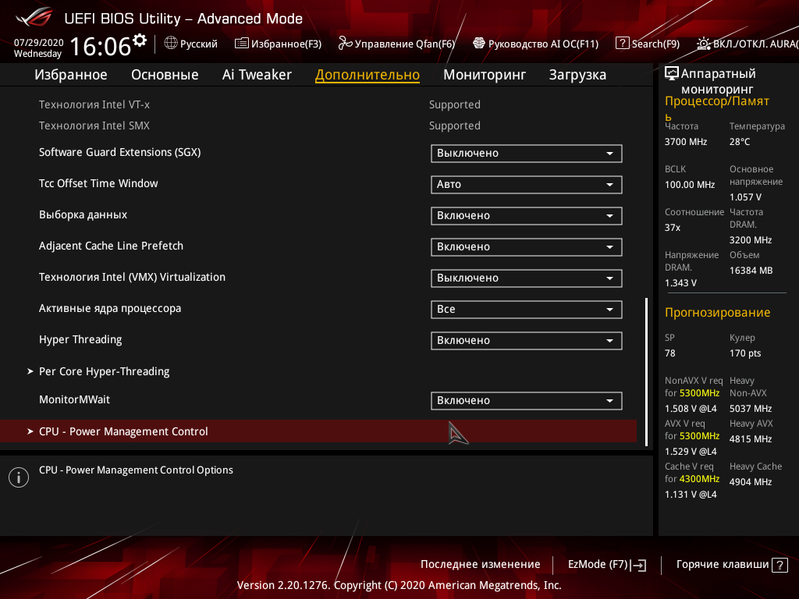This screenshot has height=599, width=799.
Task: Click the 16384 MB memory value
Action: coord(751,270)
